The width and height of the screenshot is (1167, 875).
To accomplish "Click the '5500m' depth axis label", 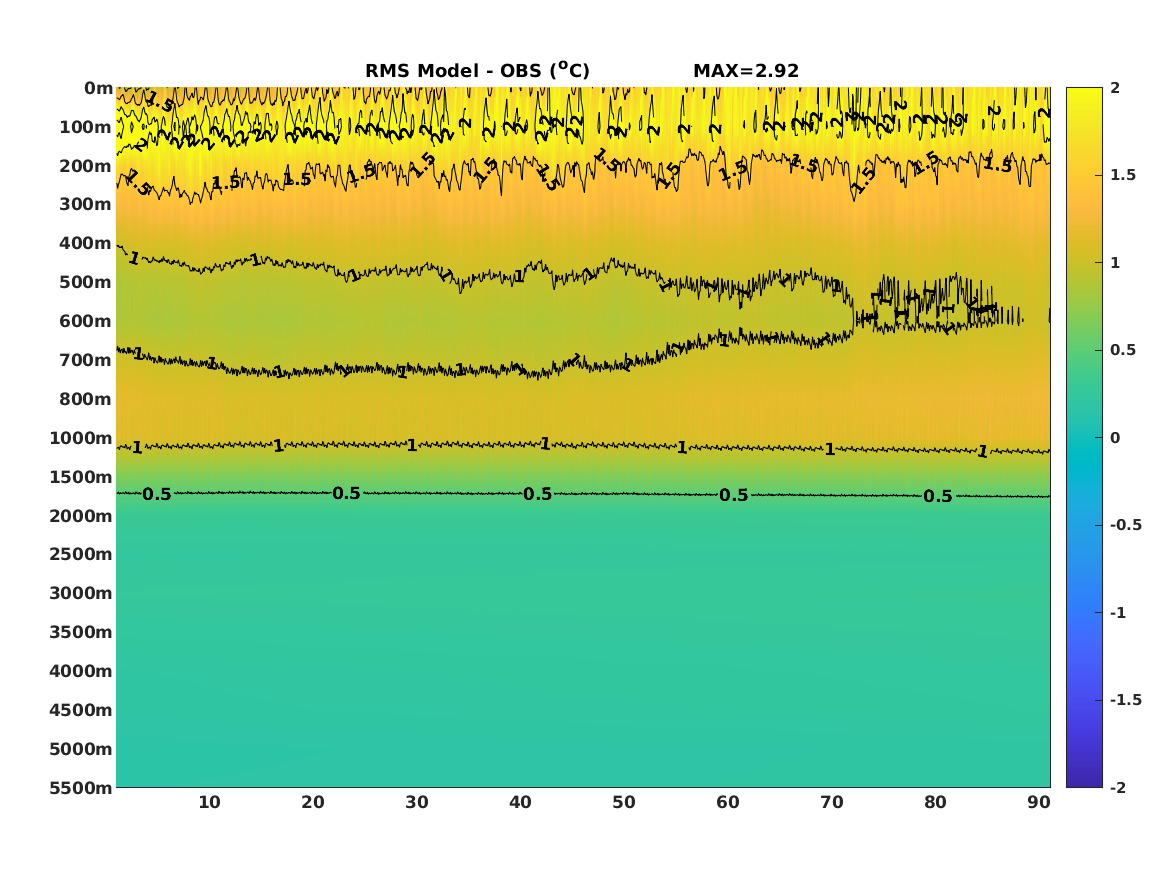I will [x=81, y=788].
